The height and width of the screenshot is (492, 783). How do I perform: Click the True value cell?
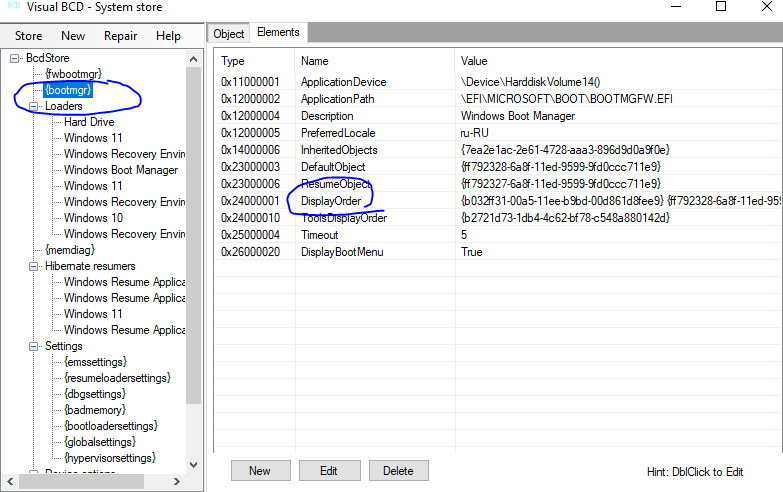pyautogui.click(x=472, y=252)
